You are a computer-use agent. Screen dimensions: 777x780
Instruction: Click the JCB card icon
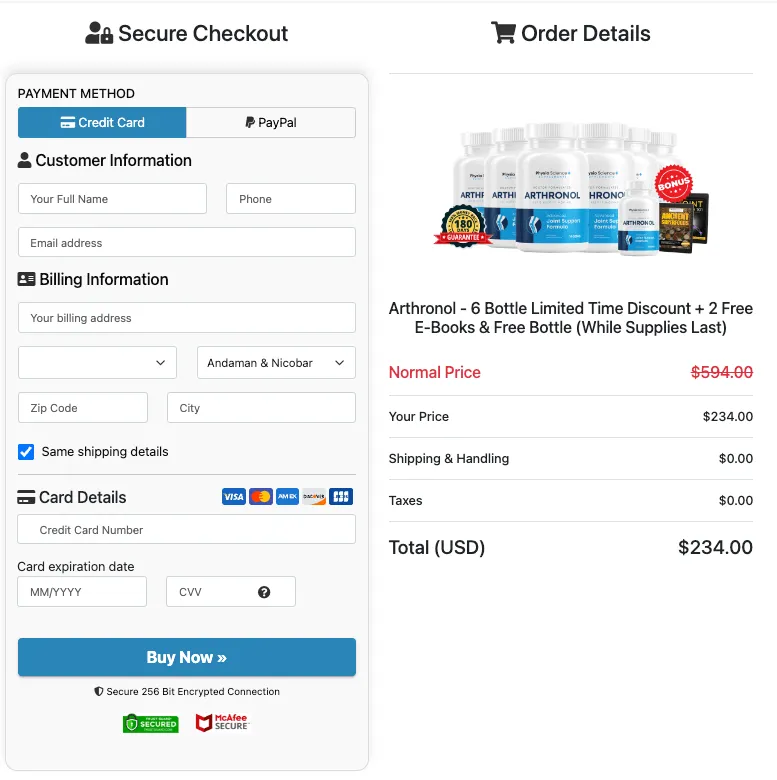pos(341,496)
